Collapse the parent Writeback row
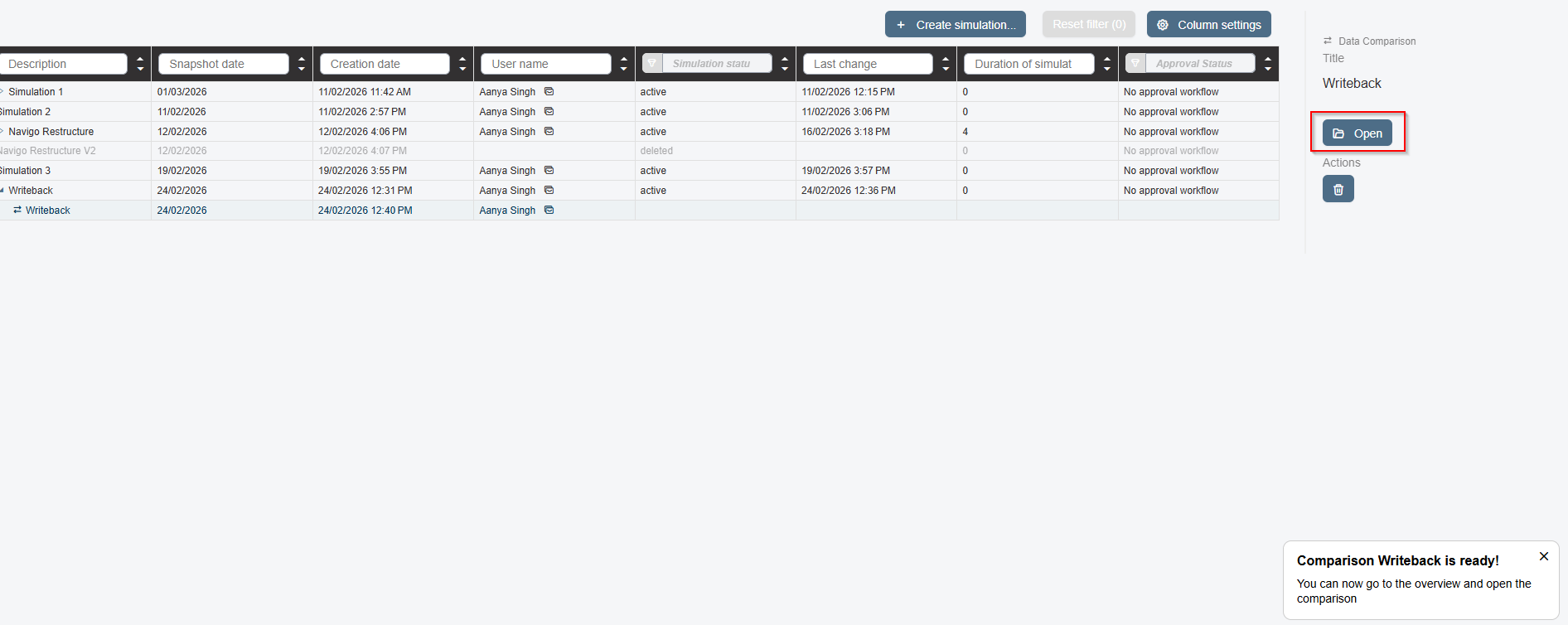 click(x=2, y=190)
